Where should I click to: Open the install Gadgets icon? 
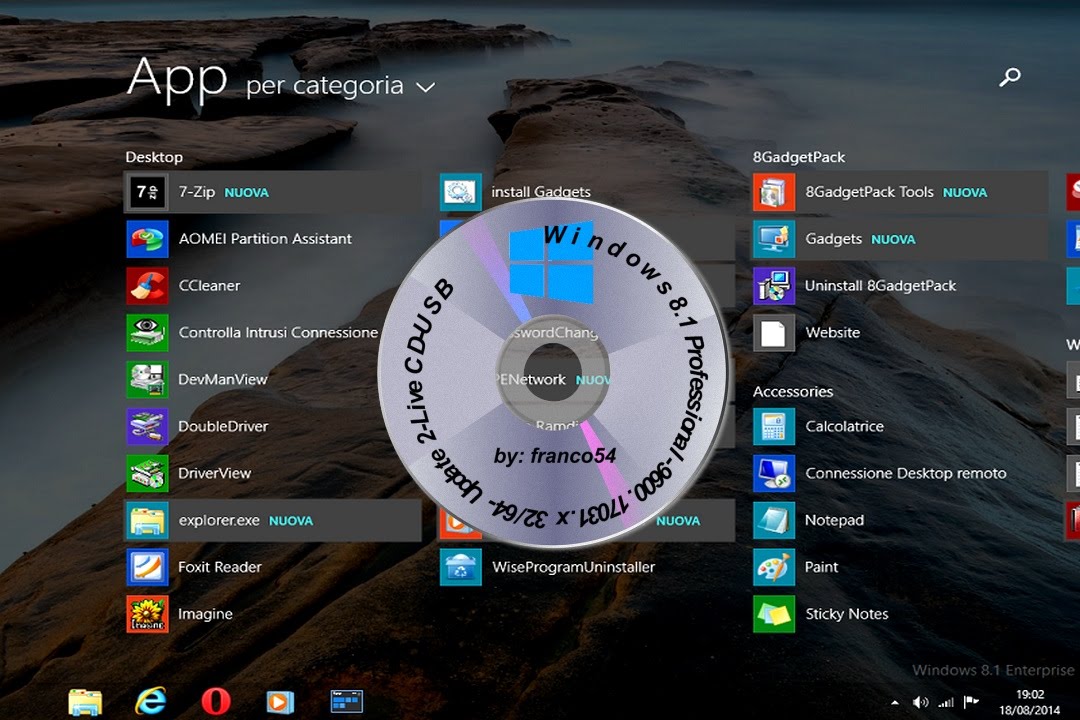460,192
